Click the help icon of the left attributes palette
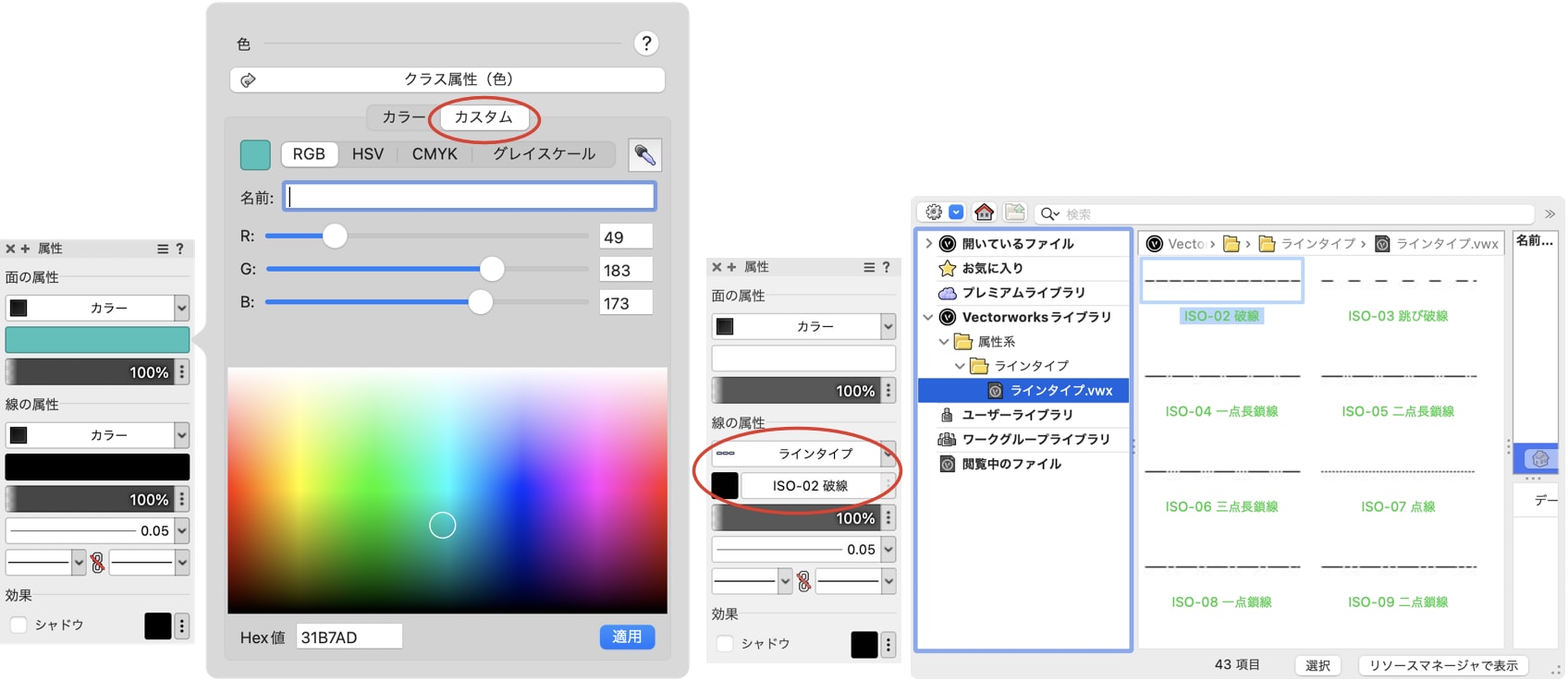This screenshot has height=680, width=1568. coord(180,249)
